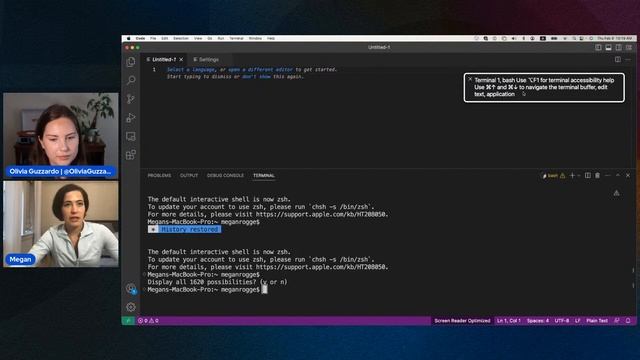Dismiss the terminal accessibility notification

470,79
